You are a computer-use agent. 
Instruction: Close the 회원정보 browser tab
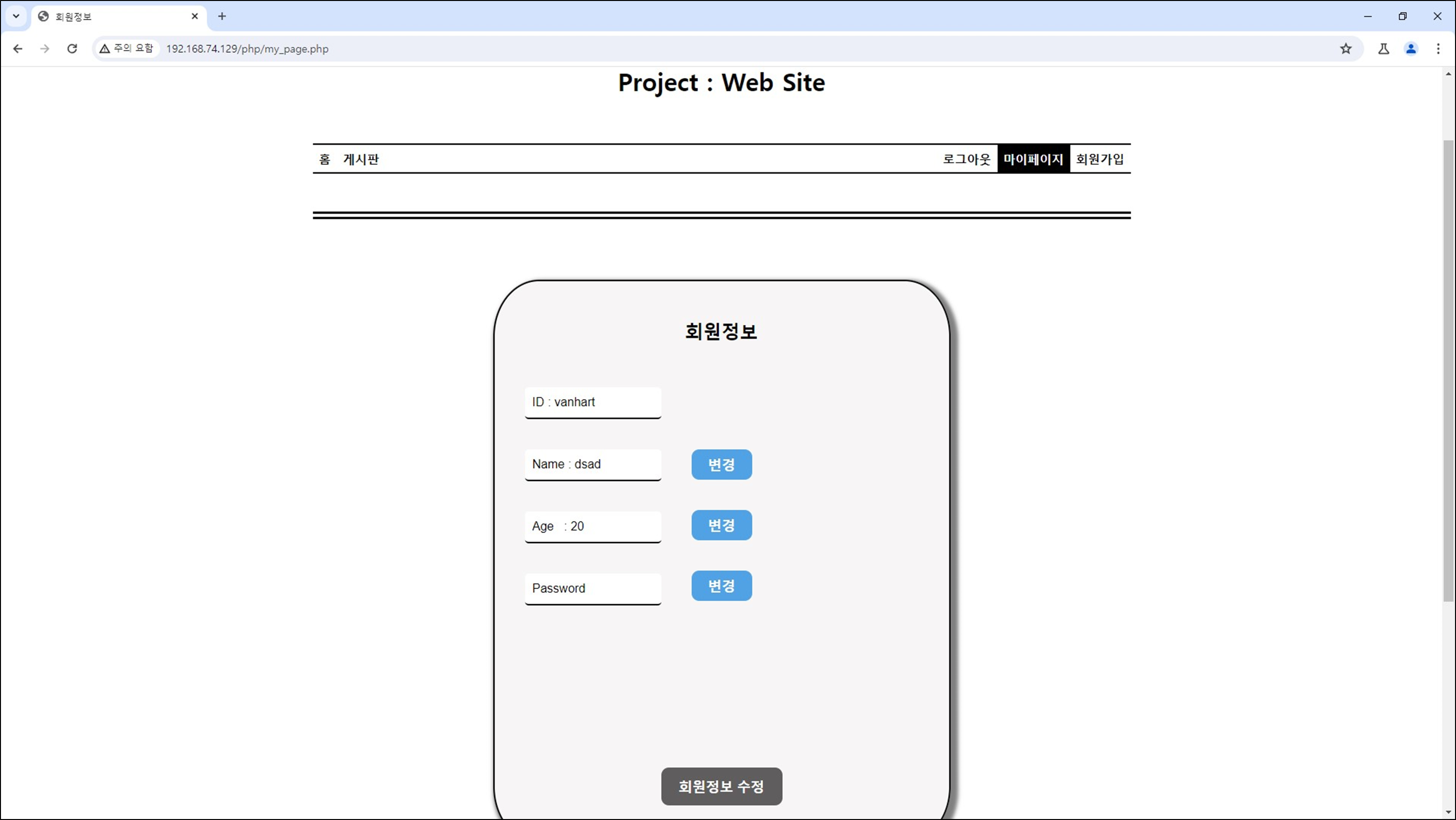(x=194, y=16)
